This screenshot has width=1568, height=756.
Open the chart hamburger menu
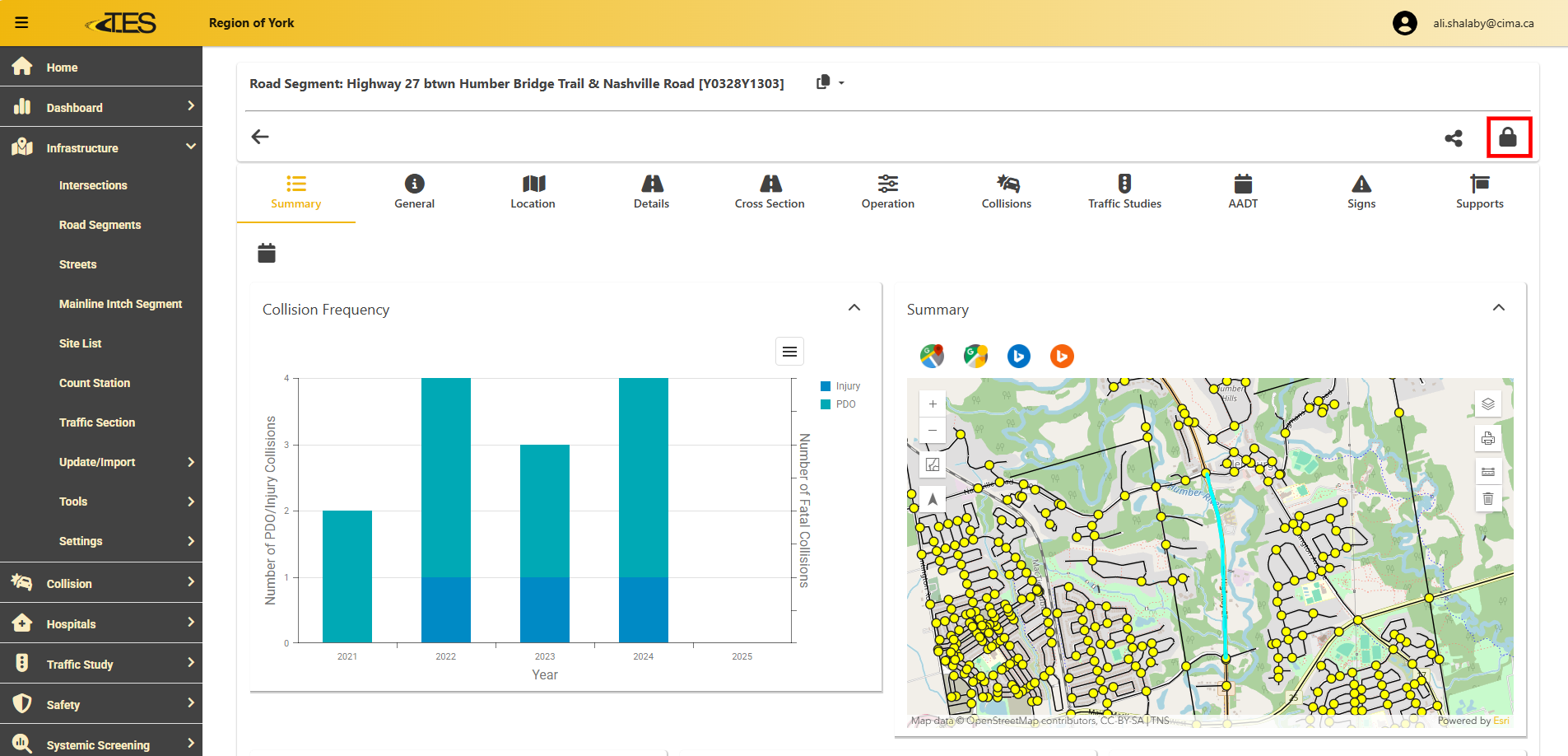point(789,352)
